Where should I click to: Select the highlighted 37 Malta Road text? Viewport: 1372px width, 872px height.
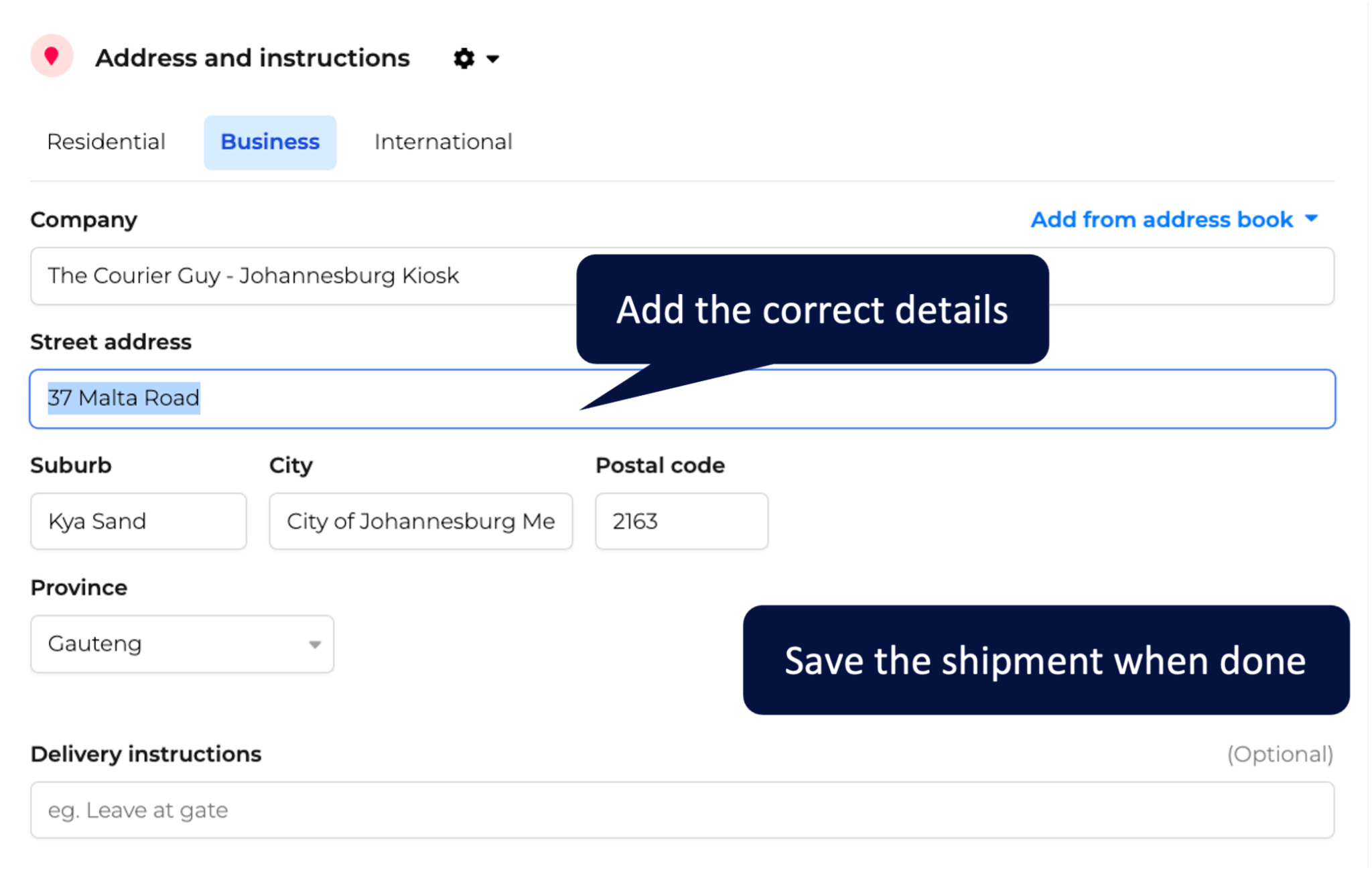click(124, 398)
